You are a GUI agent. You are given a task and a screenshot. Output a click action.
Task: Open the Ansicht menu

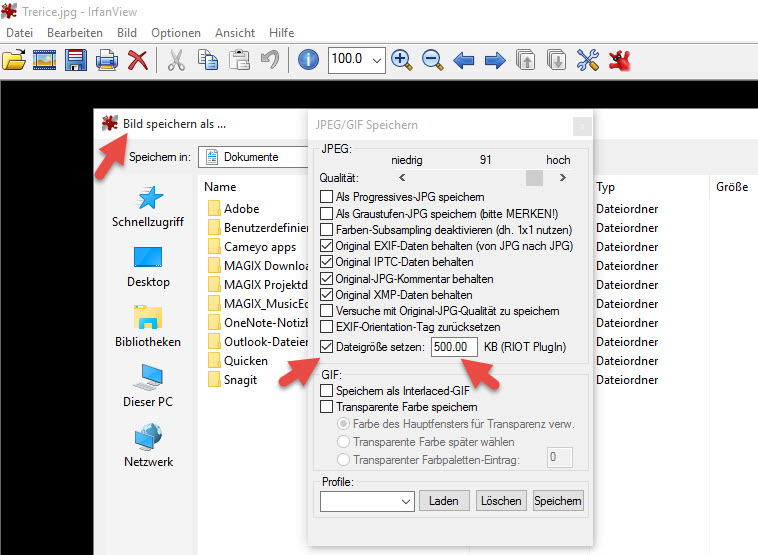235,33
